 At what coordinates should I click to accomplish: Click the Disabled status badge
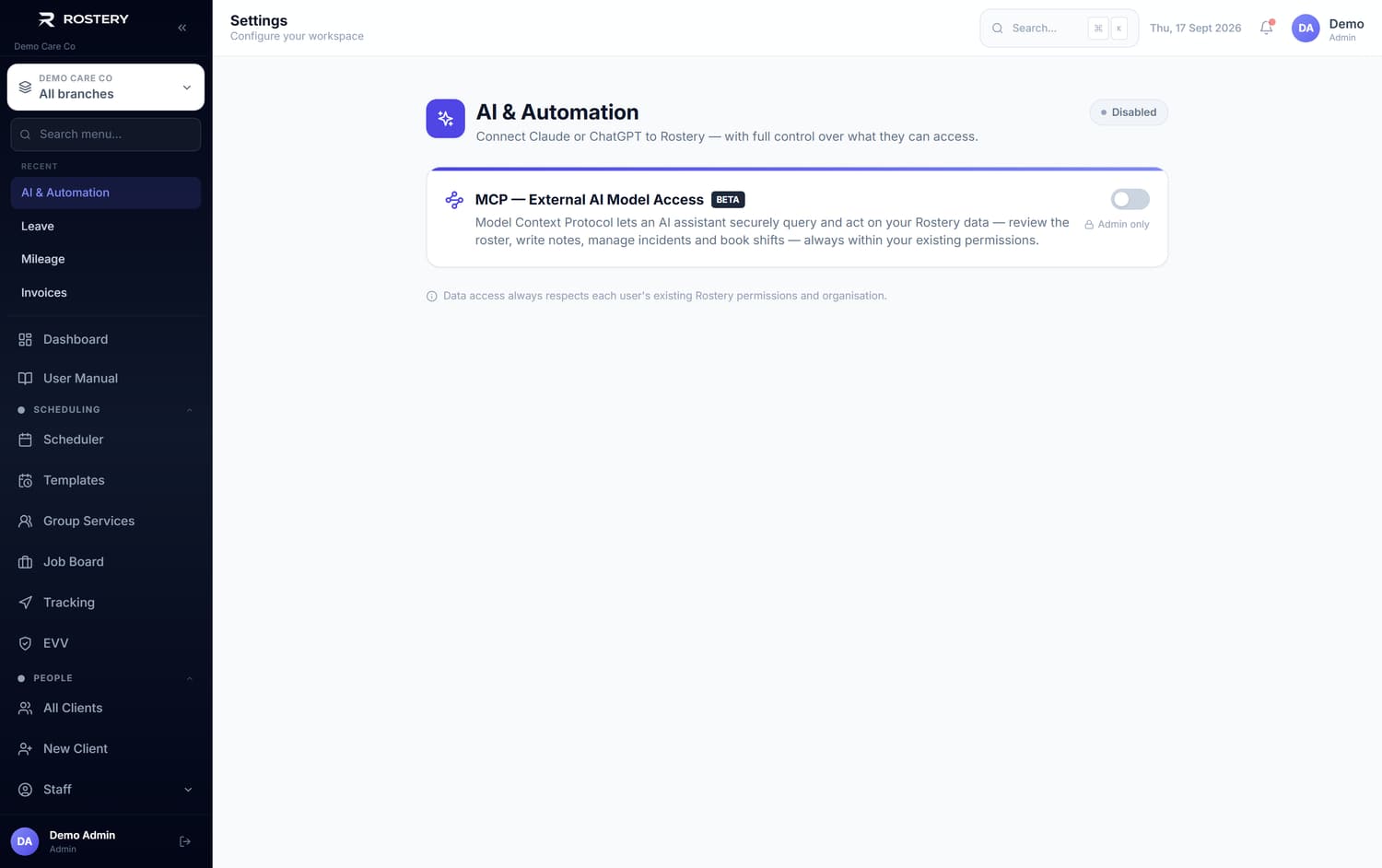point(1129,112)
